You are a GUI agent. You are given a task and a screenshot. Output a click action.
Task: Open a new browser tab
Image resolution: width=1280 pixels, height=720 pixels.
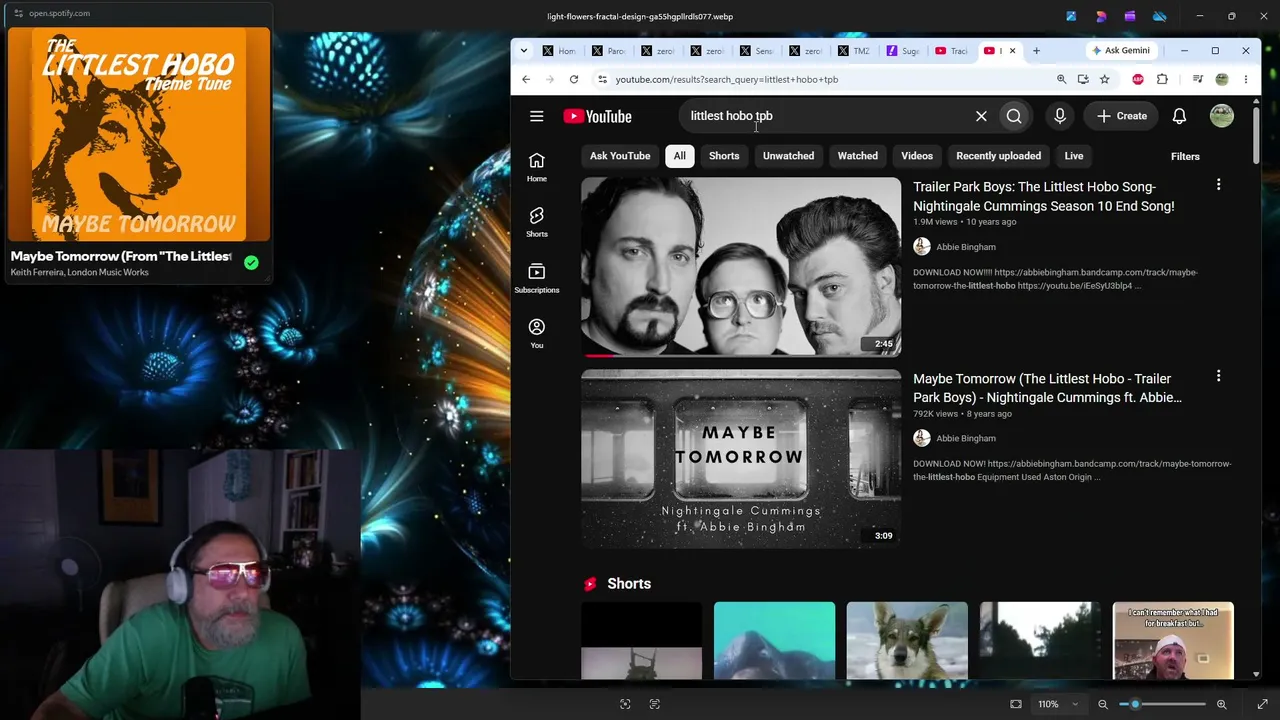coord(1036,51)
